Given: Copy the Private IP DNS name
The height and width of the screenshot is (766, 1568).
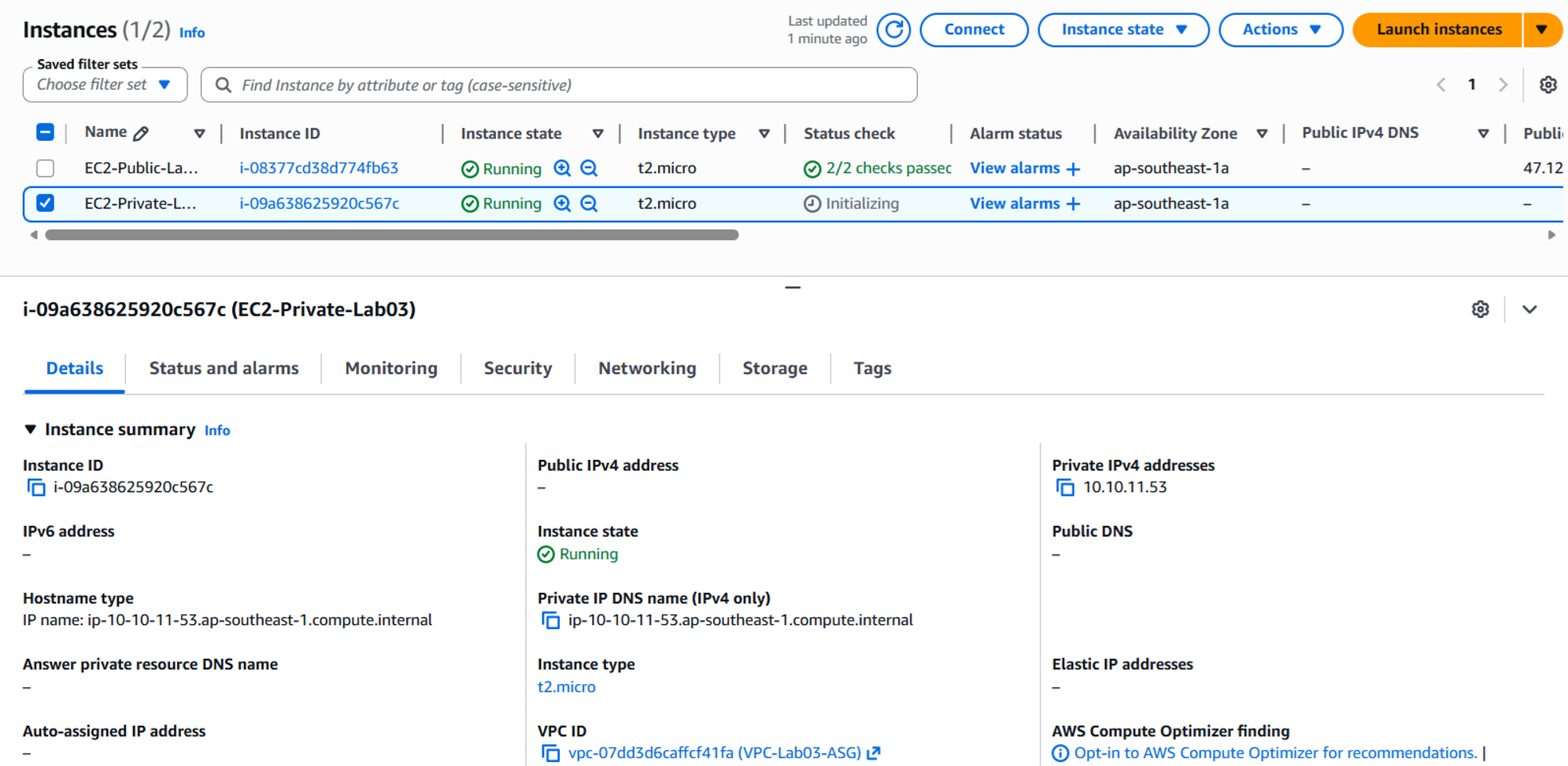Looking at the screenshot, I should [550, 620].
